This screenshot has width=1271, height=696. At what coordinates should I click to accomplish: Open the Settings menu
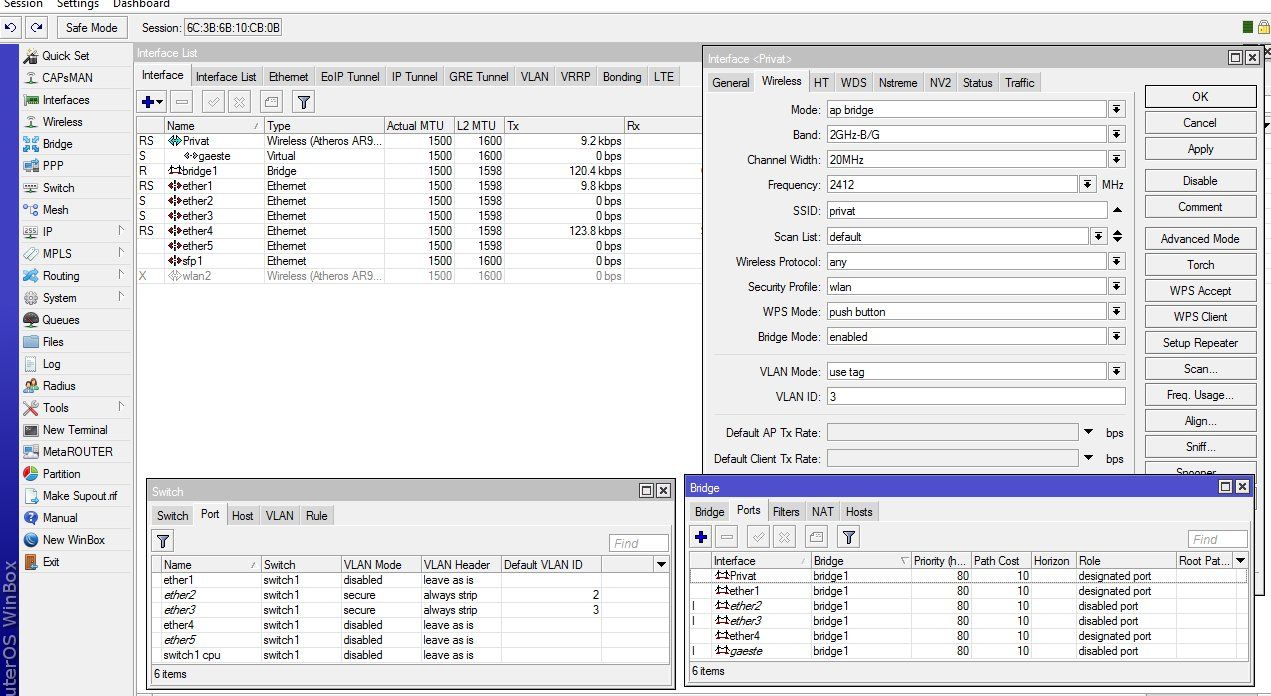click(x=78, y=5)
